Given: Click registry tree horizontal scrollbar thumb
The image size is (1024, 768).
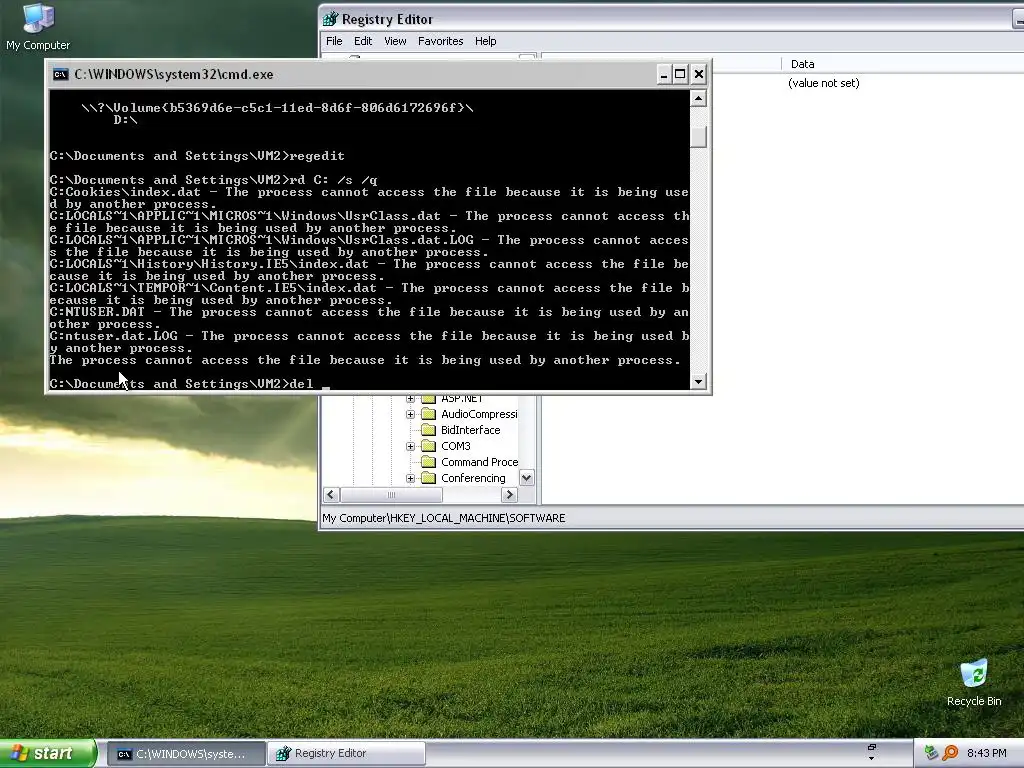Looking at the screenshot, I should click(391, 495).
